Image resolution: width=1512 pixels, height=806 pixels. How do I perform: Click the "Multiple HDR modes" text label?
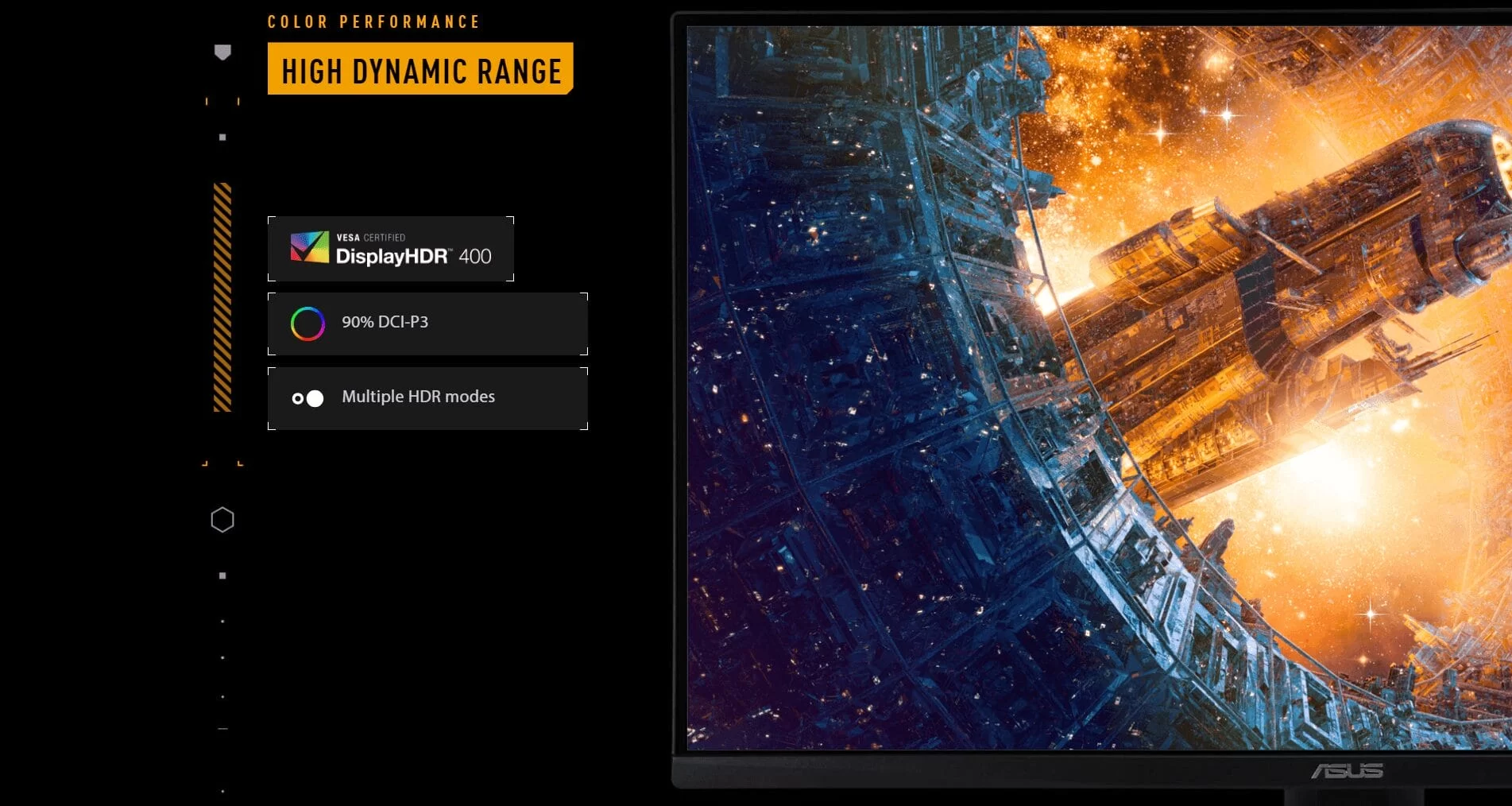pos(418,397)
